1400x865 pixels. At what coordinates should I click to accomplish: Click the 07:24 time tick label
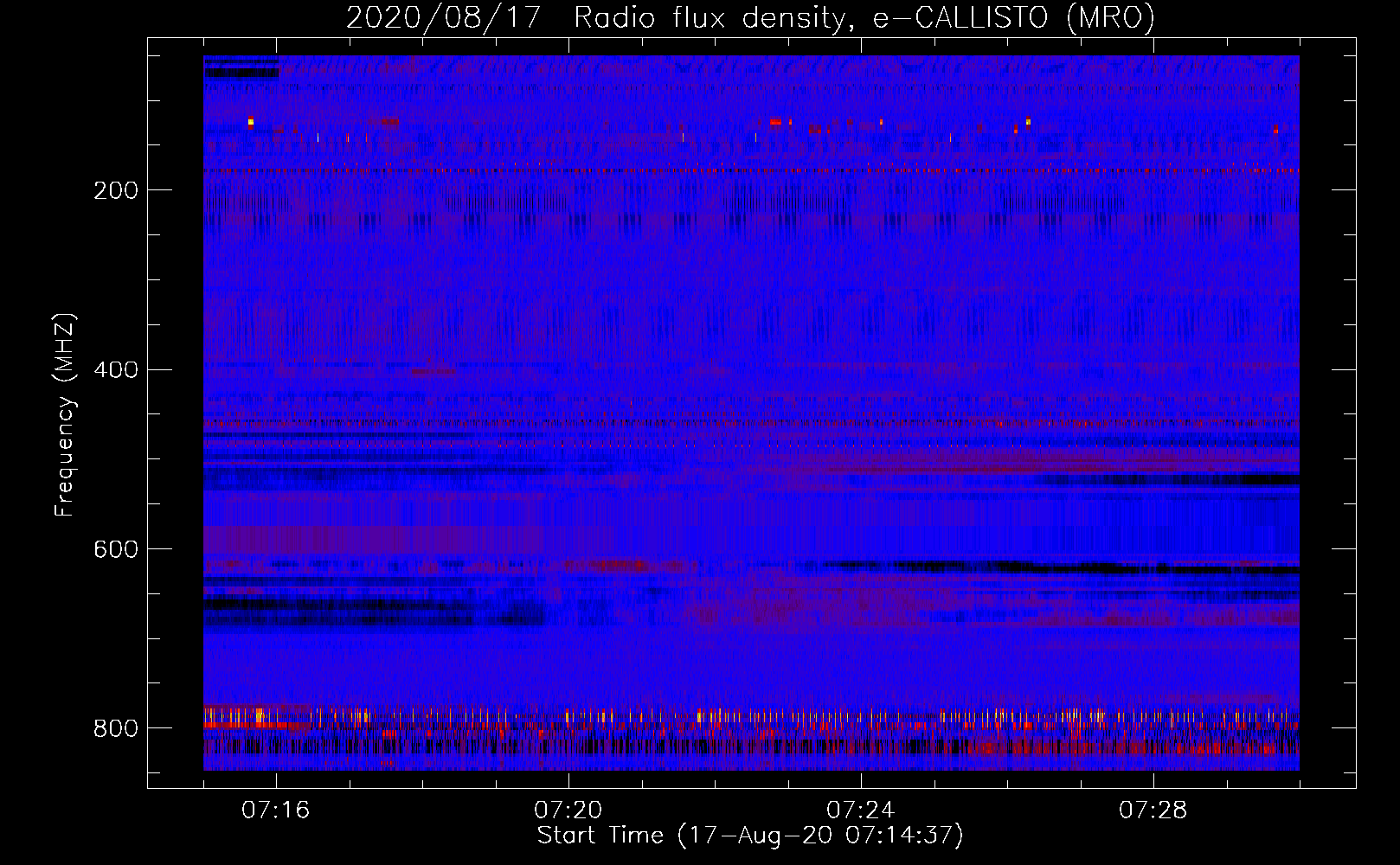coord(861,811)
